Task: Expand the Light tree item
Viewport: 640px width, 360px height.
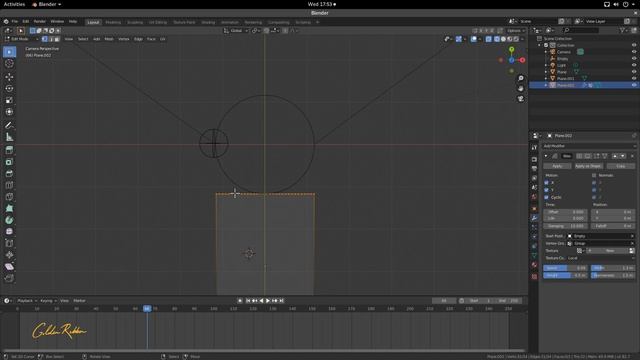Action: coord(546,65)
